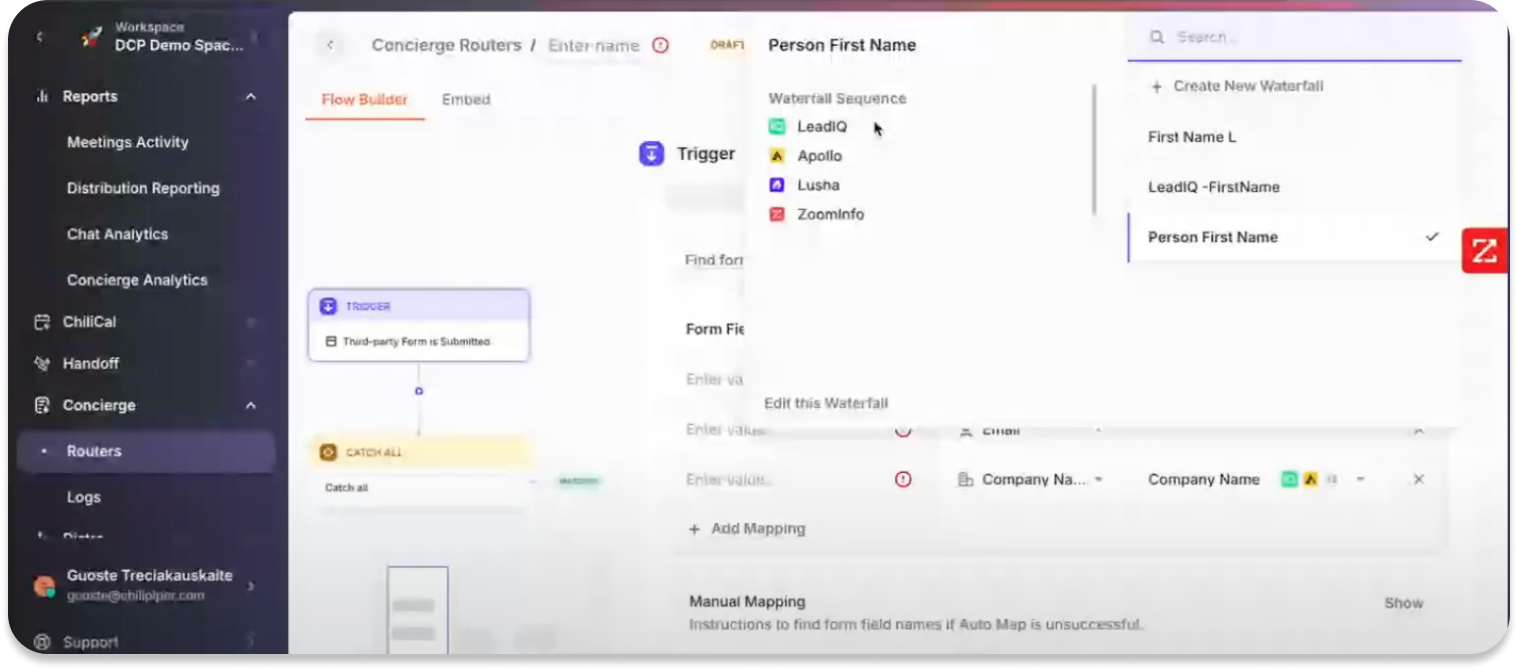Click the red ZoomInfo badge on right edge
Screen dimensions: 1518x670
pos(1485,251)
